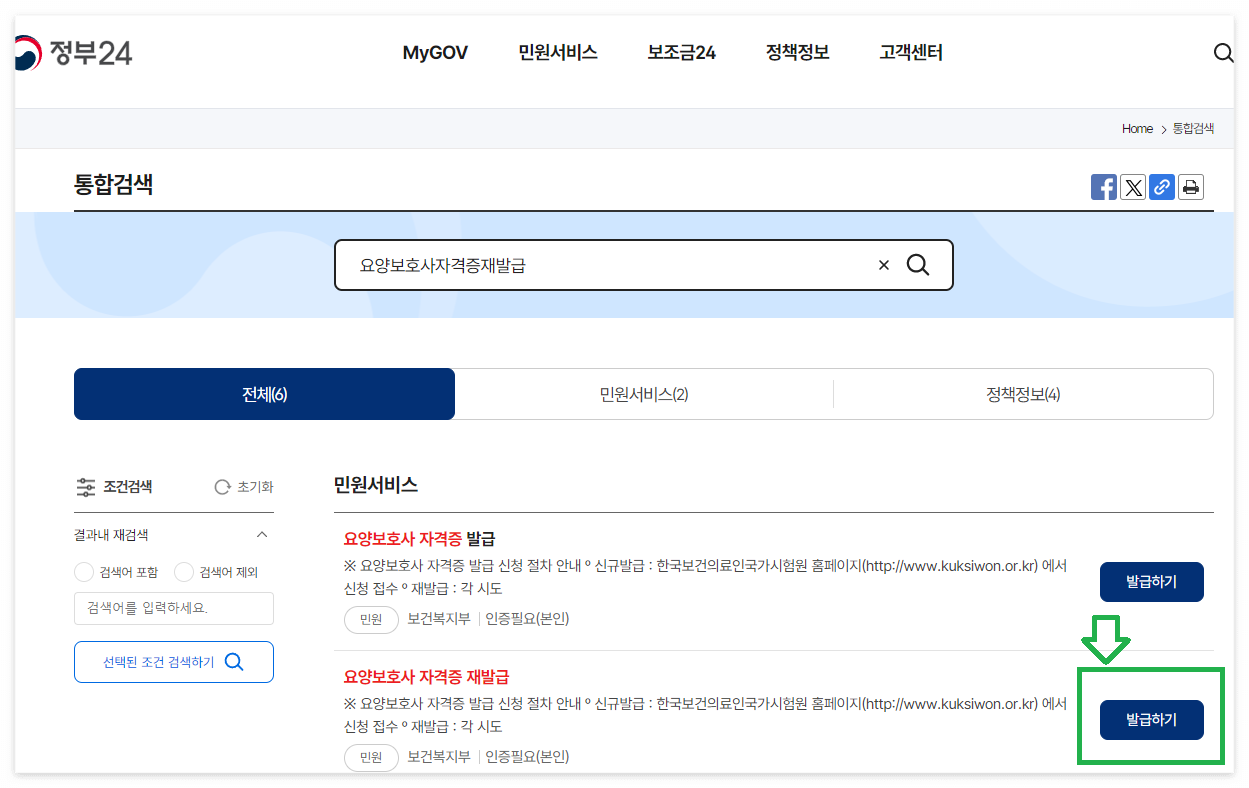This screenshot has width=1249, height=788.
Task: Select the 검색어 제외 option
Action: coord(183,570)
